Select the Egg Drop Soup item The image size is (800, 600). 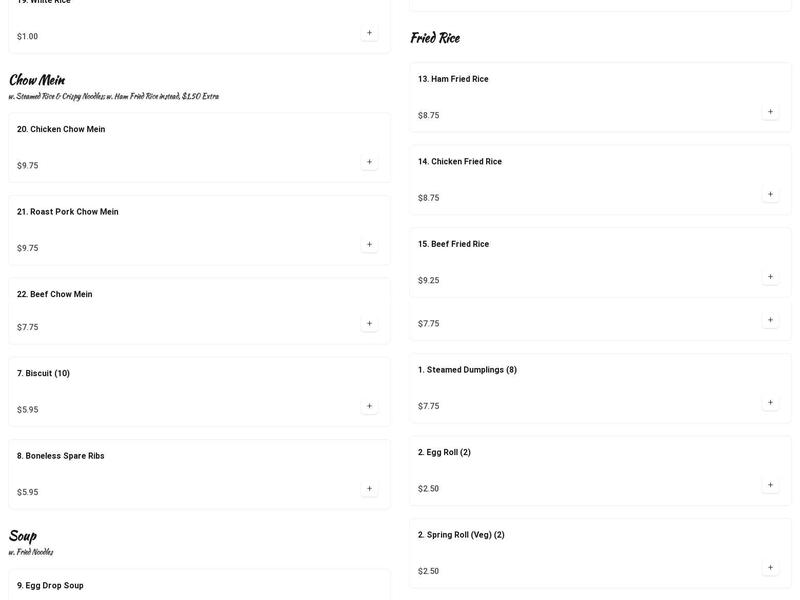tap(50, 585)
